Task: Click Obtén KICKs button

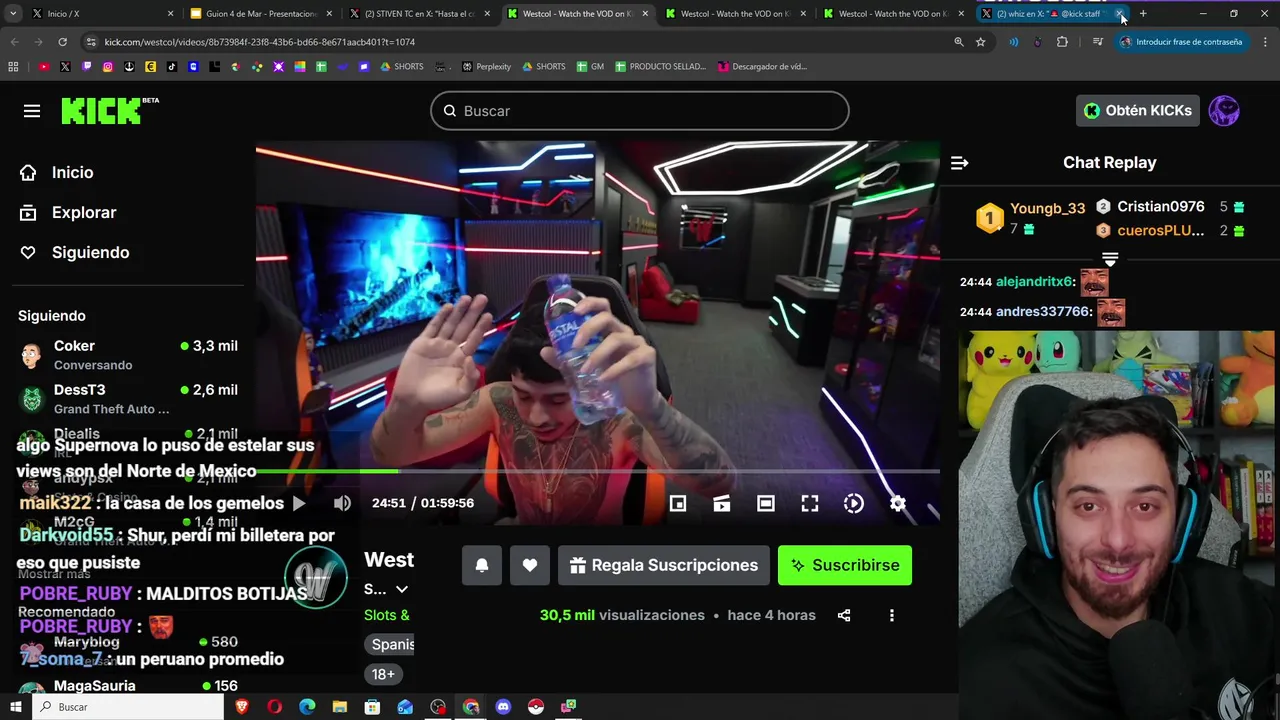Action: (1138, 110)
